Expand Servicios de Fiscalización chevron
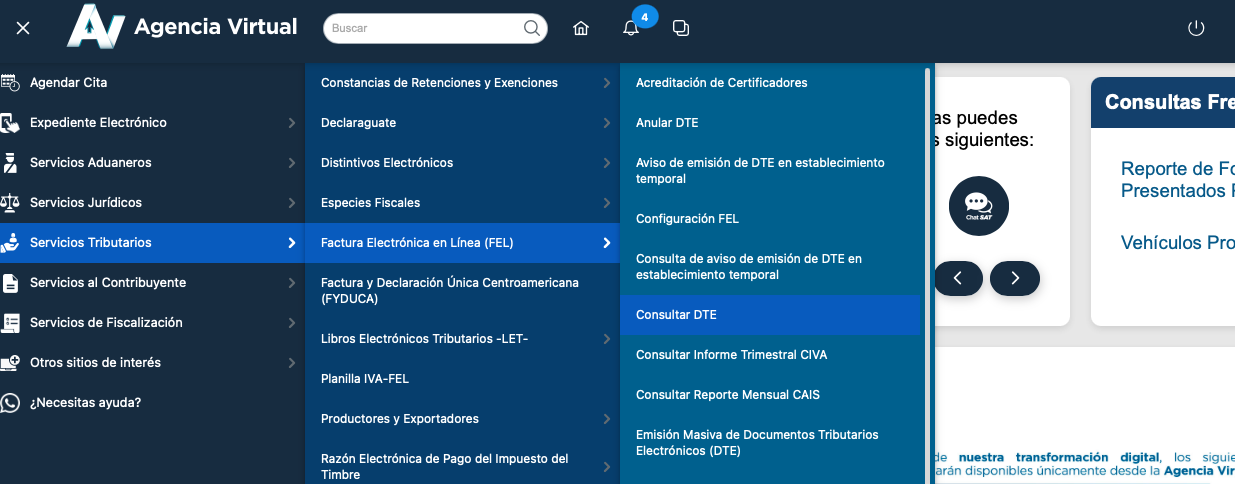The width and height of the screenshot is (1235, 484). pos(291,323)
